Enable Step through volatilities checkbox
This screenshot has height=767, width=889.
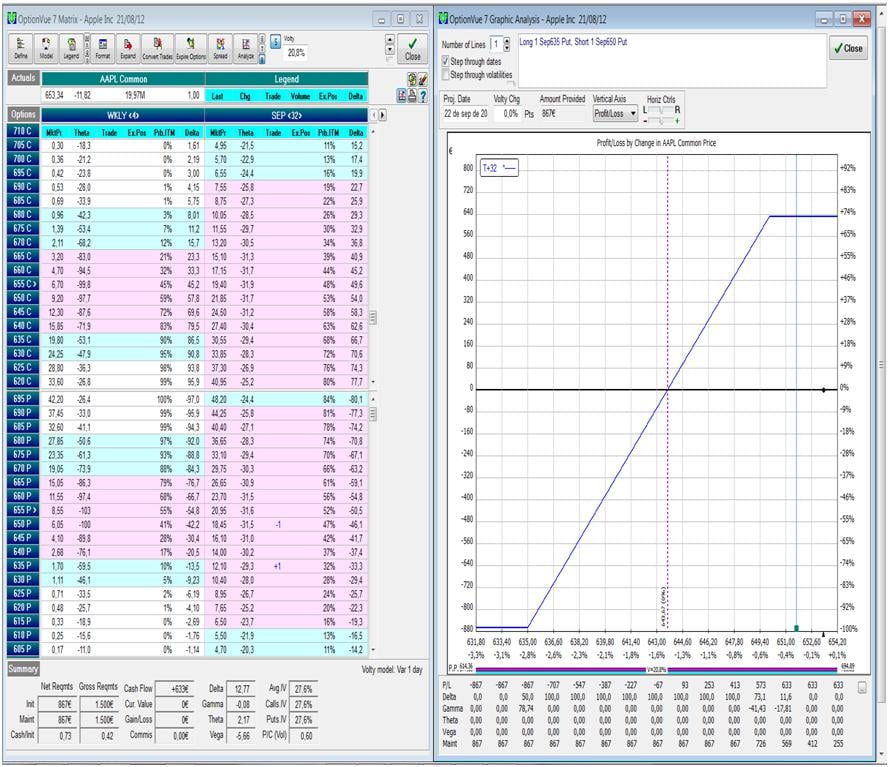click(x=446, y=74)
